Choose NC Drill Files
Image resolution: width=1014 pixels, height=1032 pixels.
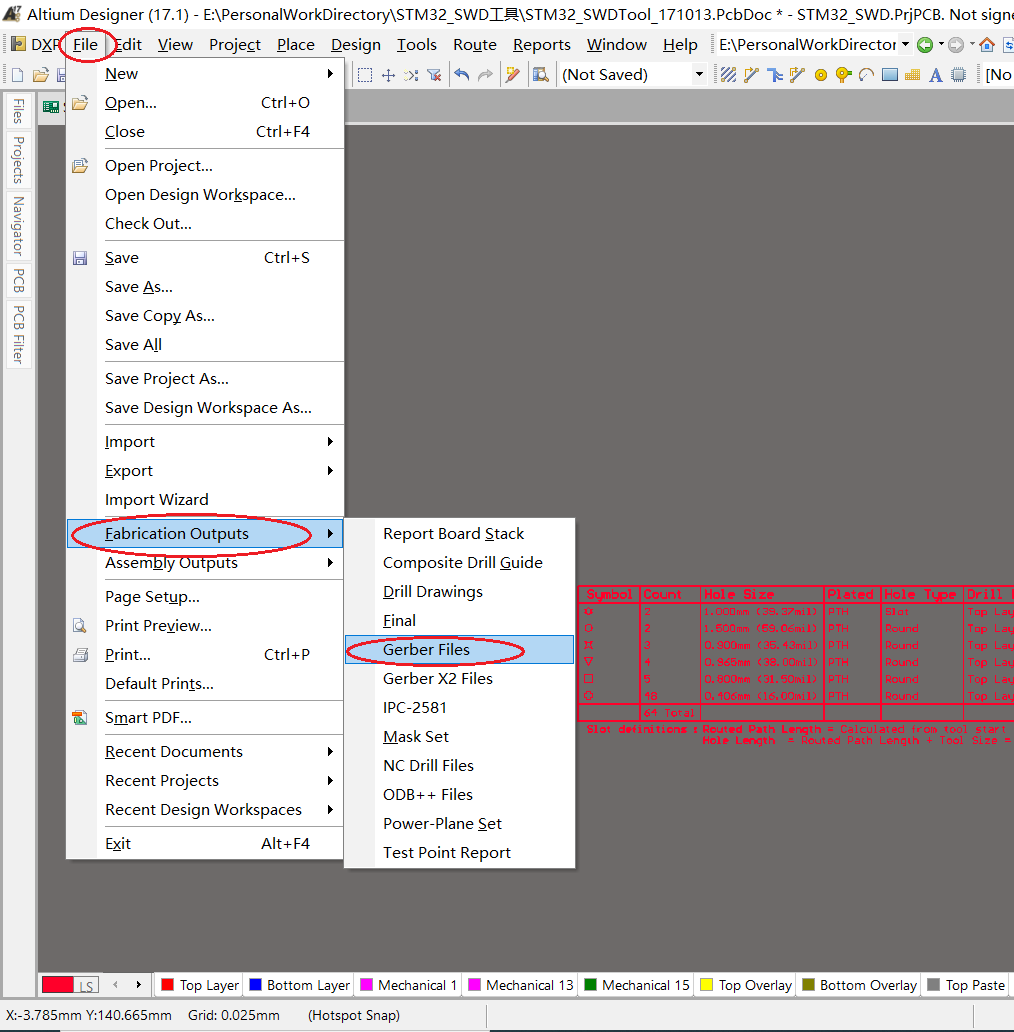tap(459, 765)
